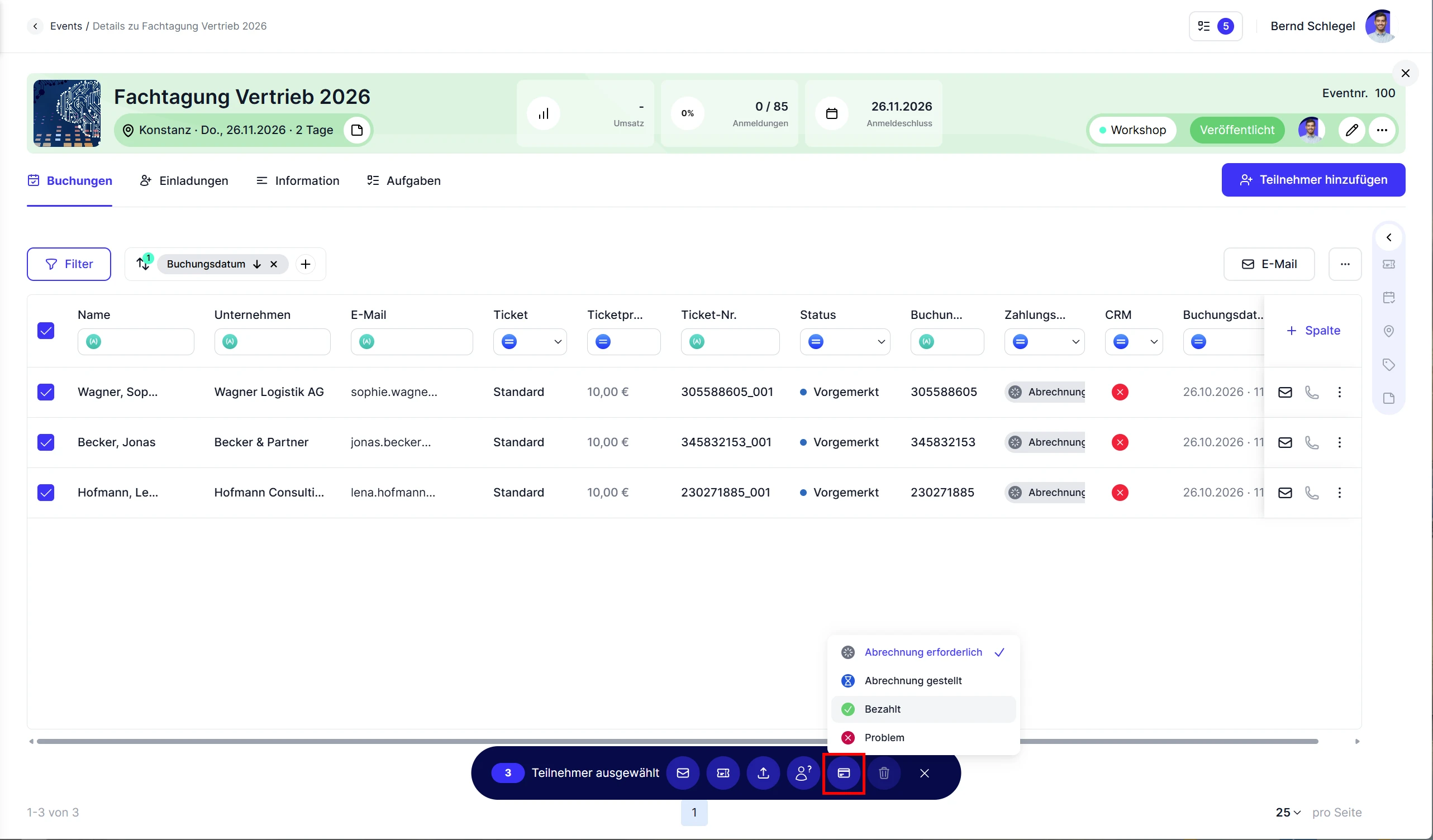Screen dimensions: 1433x840
Task: Choose Problem in payment status menu
Action: point(923,738)
